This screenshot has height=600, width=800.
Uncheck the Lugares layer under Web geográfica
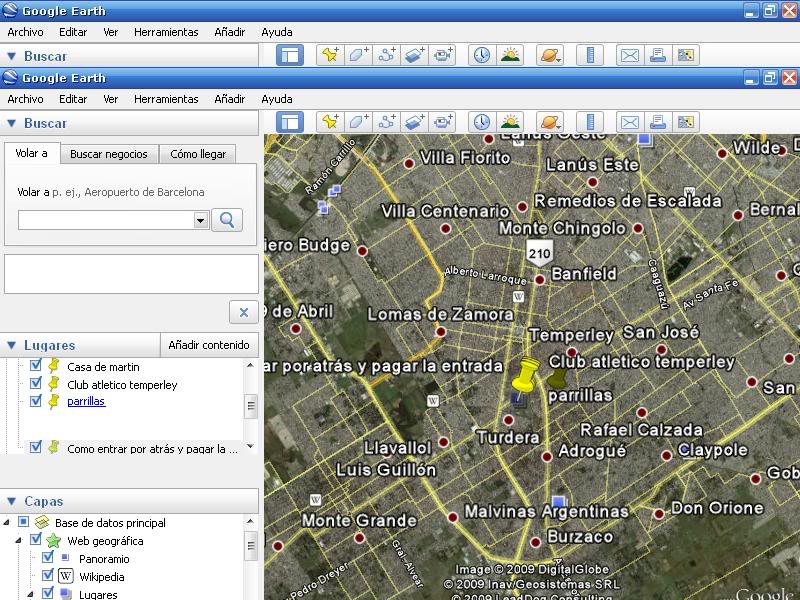(x=48, y=593)
